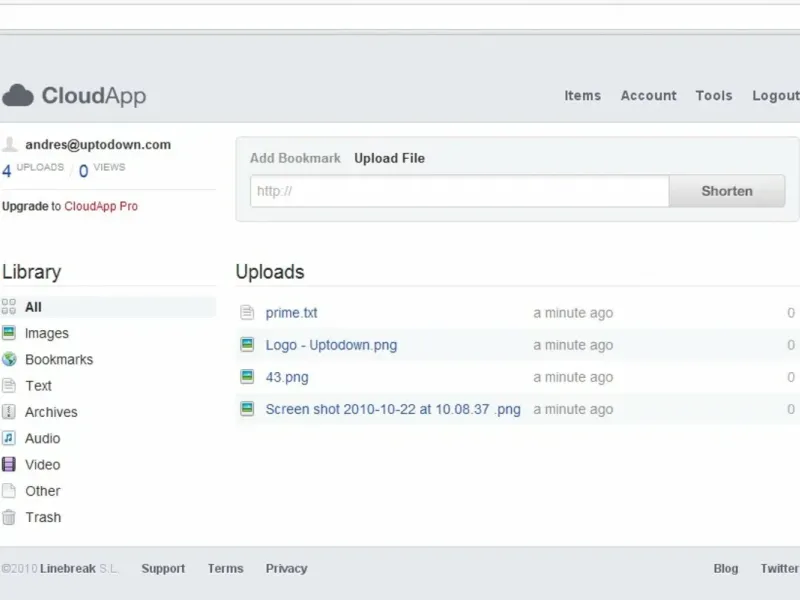The image size is (800, 600).
Task: Open Screen shot 2010-10-22 at 10.08.37 .png
Action: tap(393, 409)
